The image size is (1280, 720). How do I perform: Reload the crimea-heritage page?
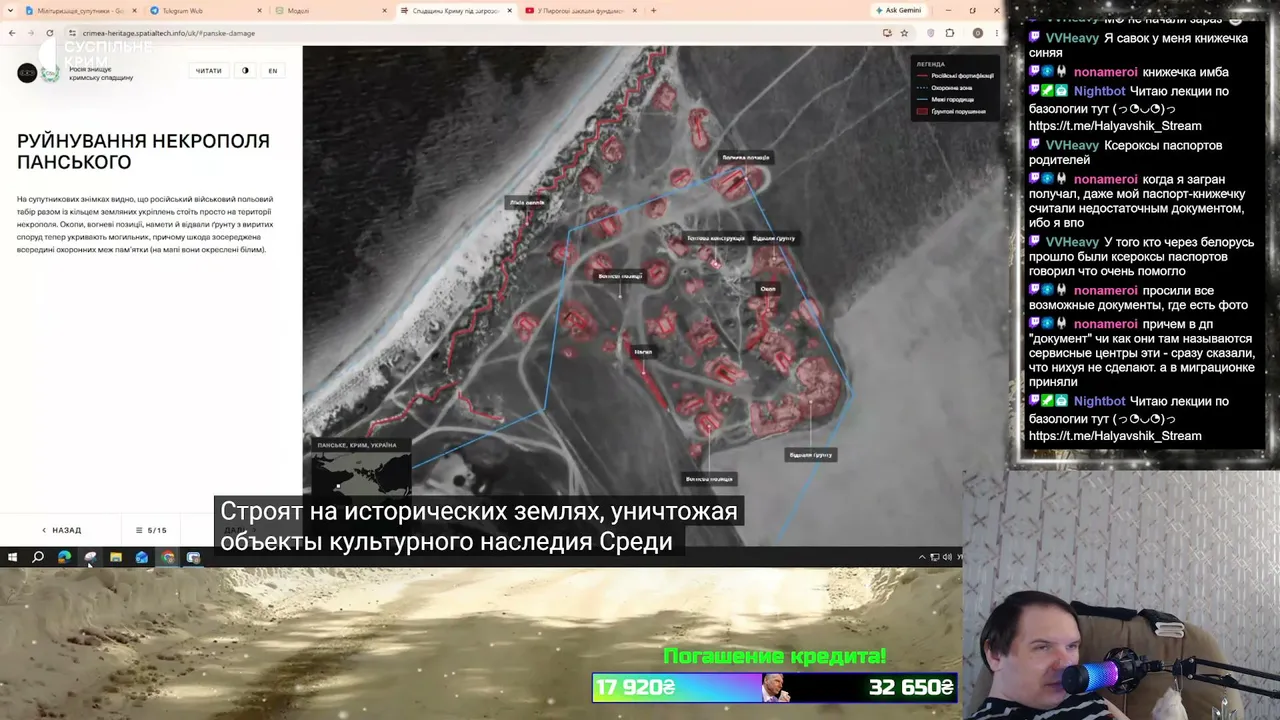point(50,33)
